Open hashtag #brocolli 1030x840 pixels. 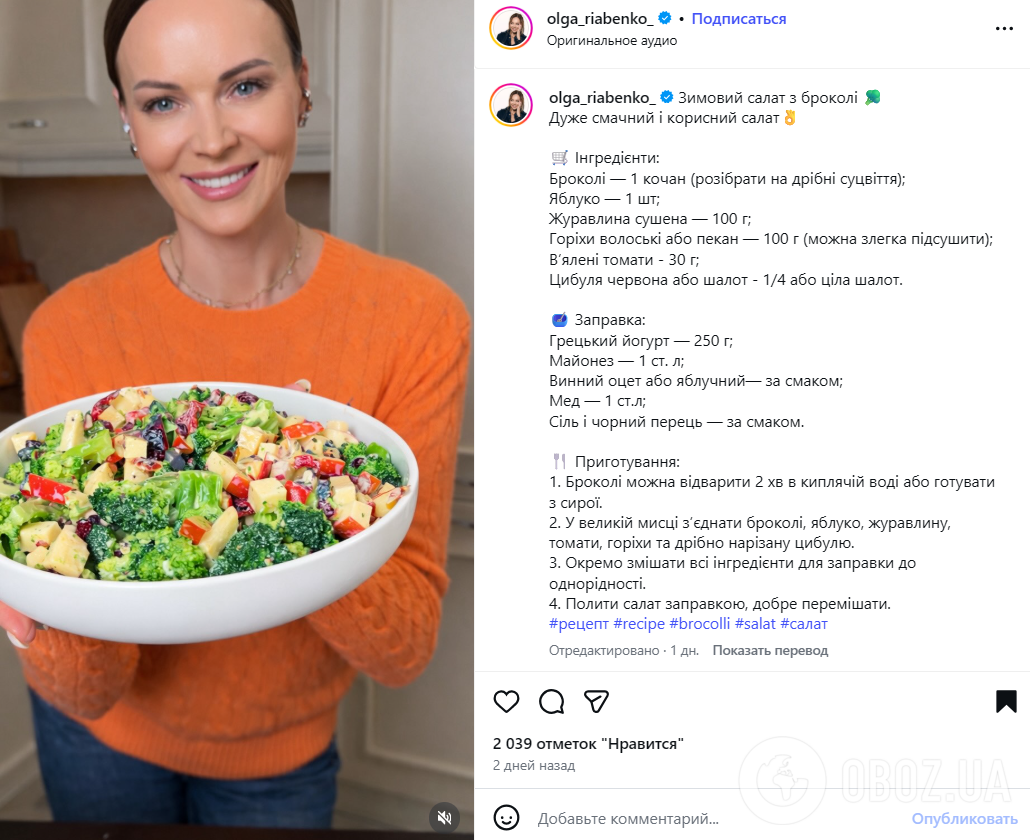[x=700, y=624]
